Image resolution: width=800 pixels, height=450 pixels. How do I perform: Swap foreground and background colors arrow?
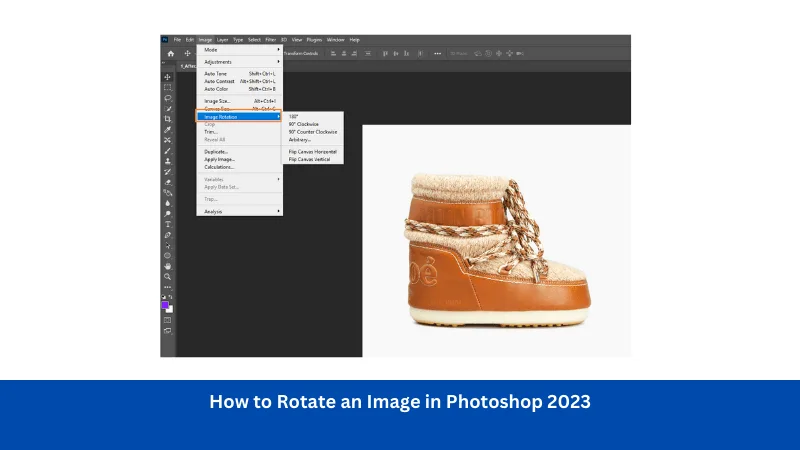click(170, 296)
